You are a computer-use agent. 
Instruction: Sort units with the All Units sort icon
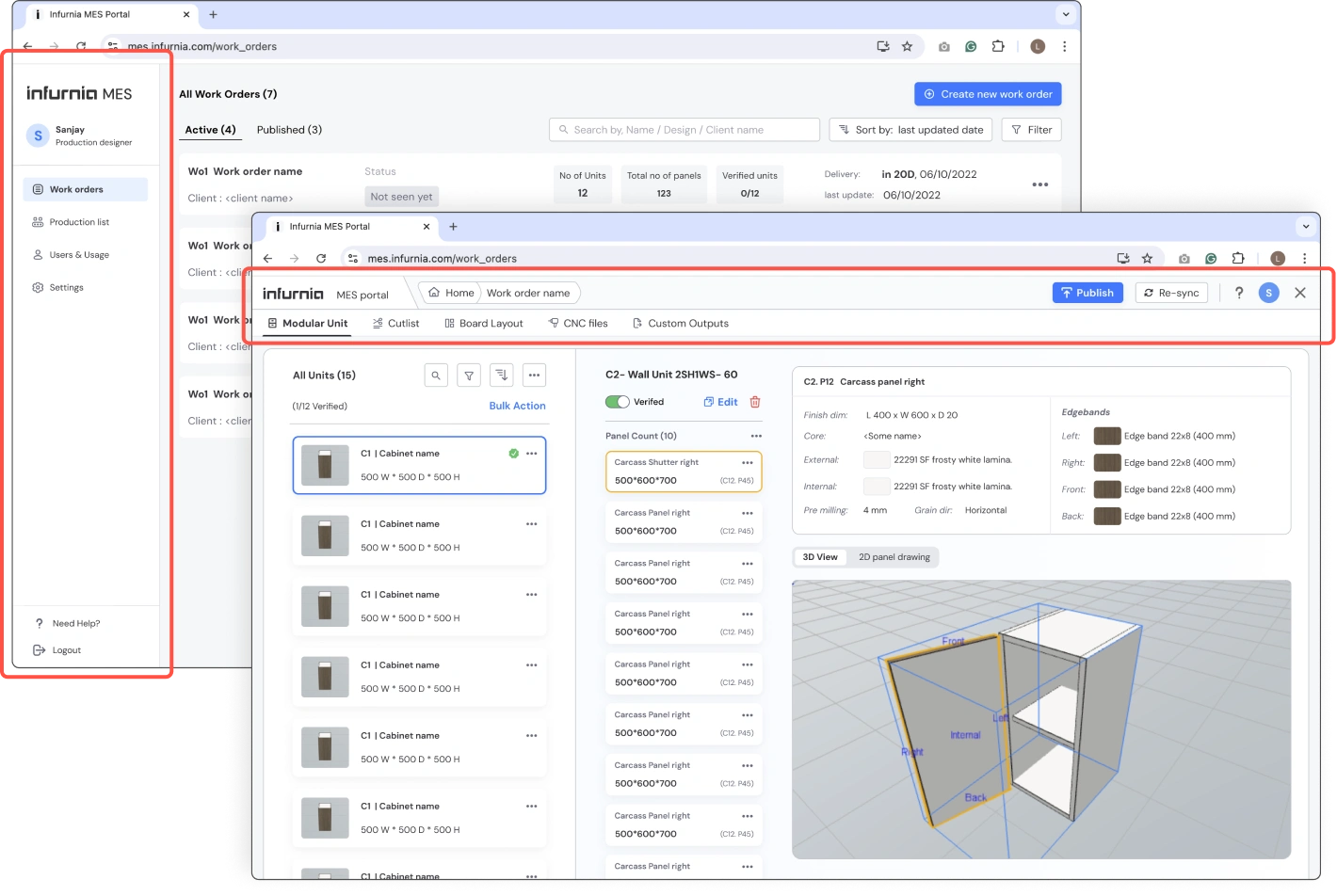502,376
